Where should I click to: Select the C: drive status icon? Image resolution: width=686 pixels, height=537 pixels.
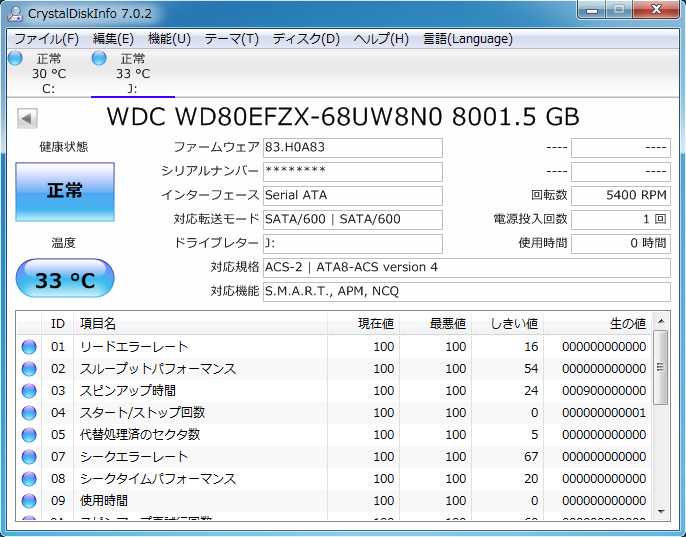pos(15,58)
